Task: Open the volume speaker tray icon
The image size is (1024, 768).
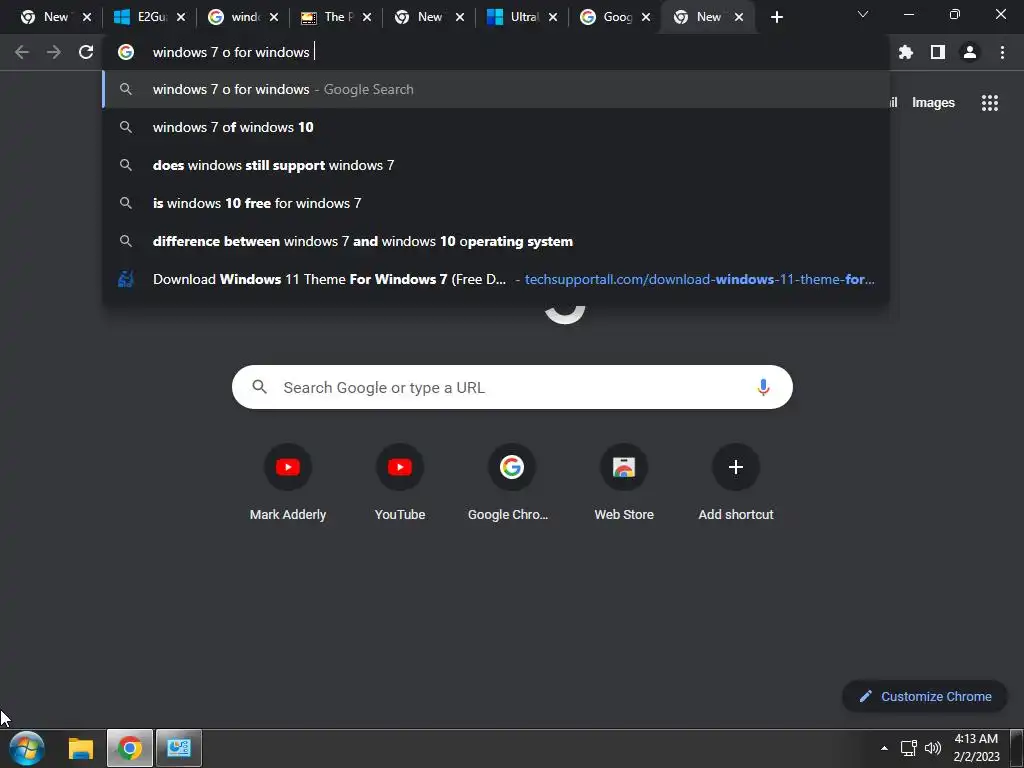Action: click(x=933, y=748)
